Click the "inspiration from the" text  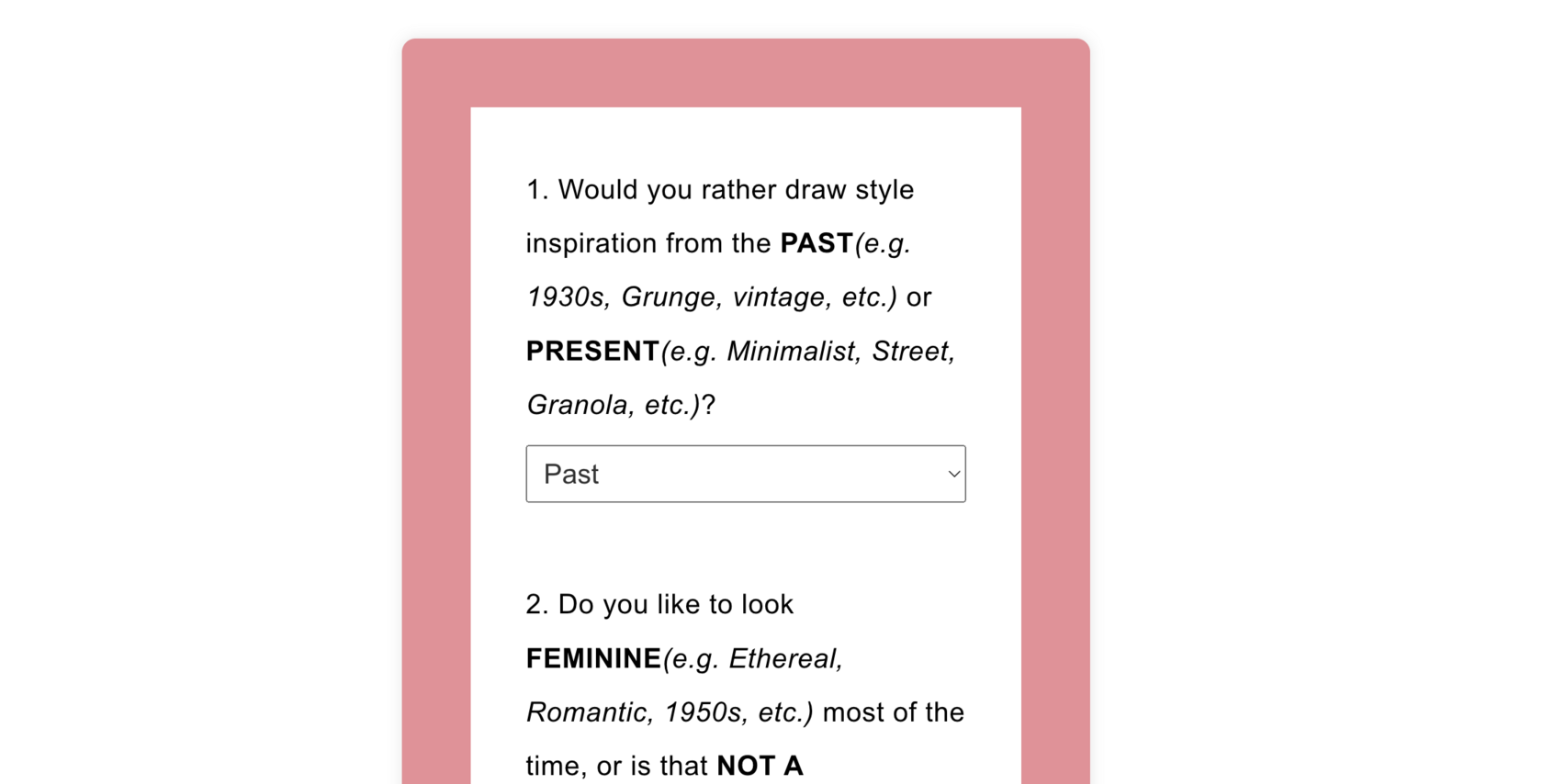[648, 243]
